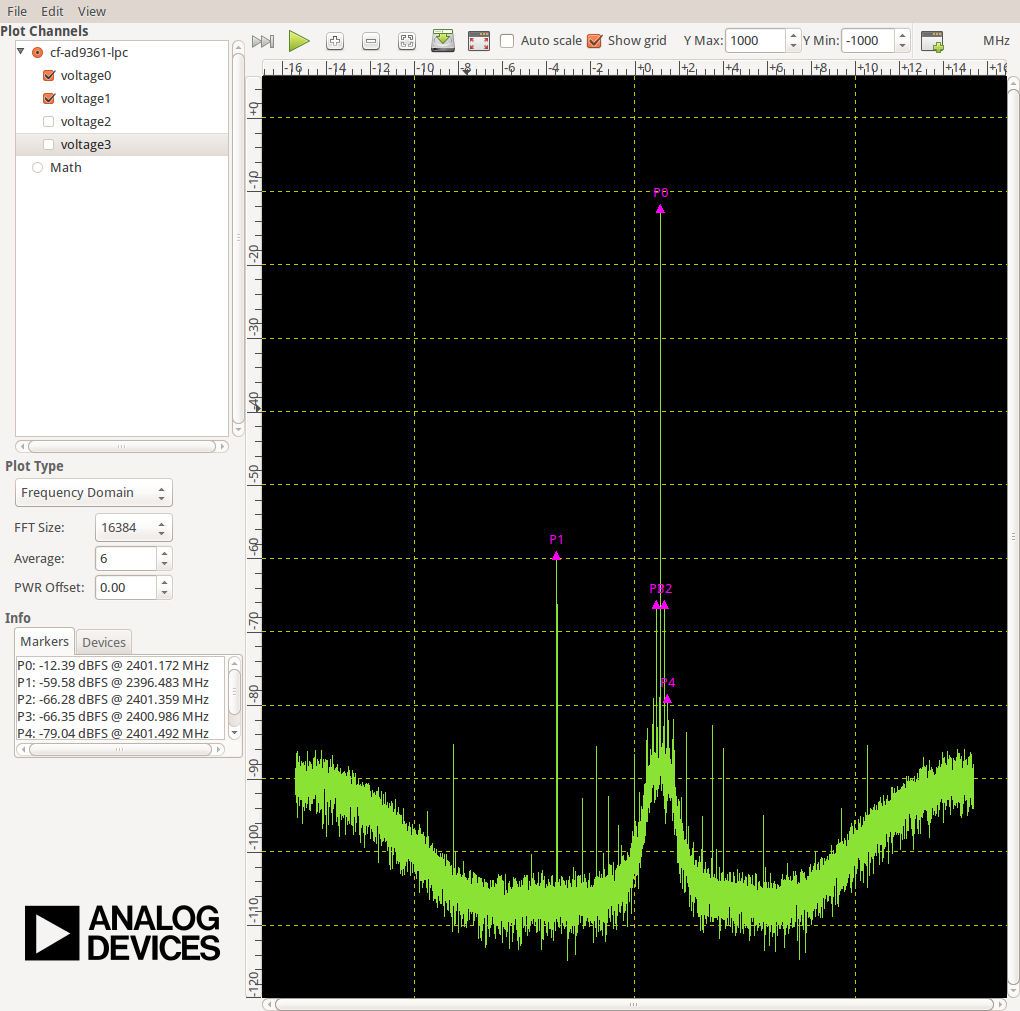Open a new plot window icon
Screen dimensions: 1020x1011
click(x=932, y=41)
